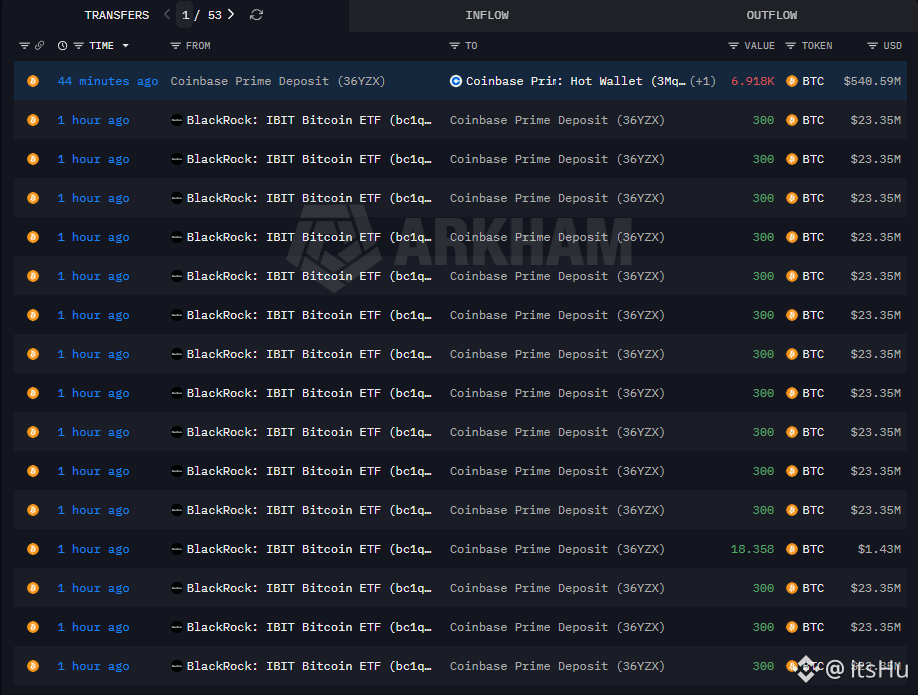Open the USD column filter
918x695 pixels.
pos(872,46)
